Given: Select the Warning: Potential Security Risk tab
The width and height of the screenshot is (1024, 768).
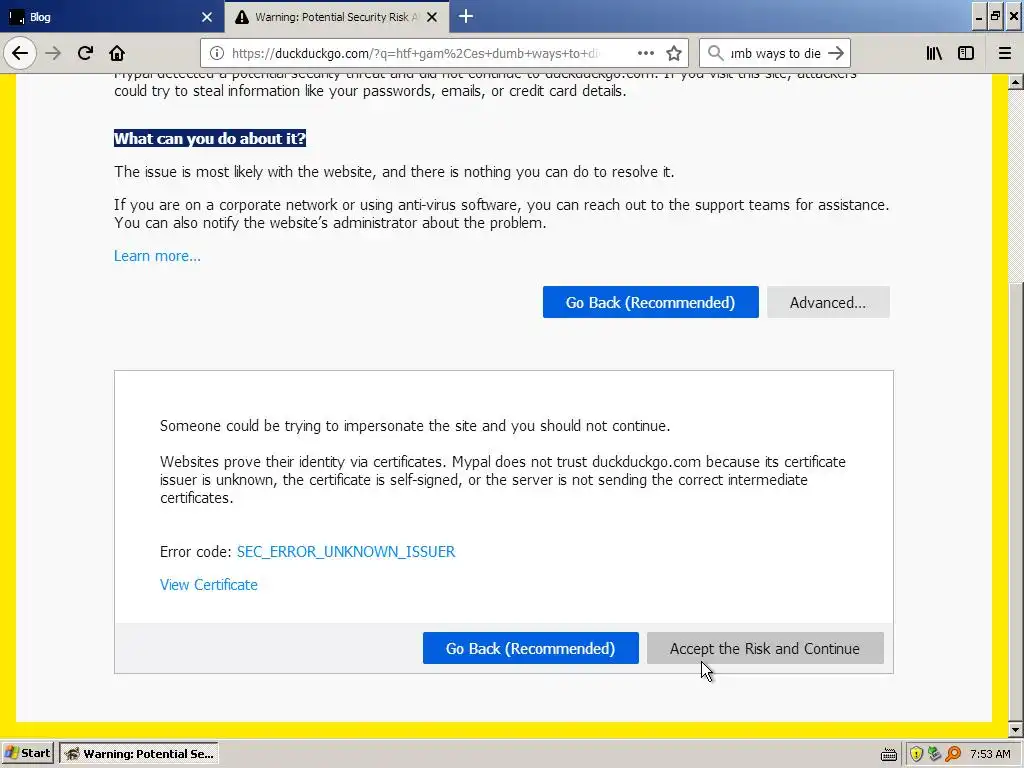Looking at the screenshot, I should (337, 16).
